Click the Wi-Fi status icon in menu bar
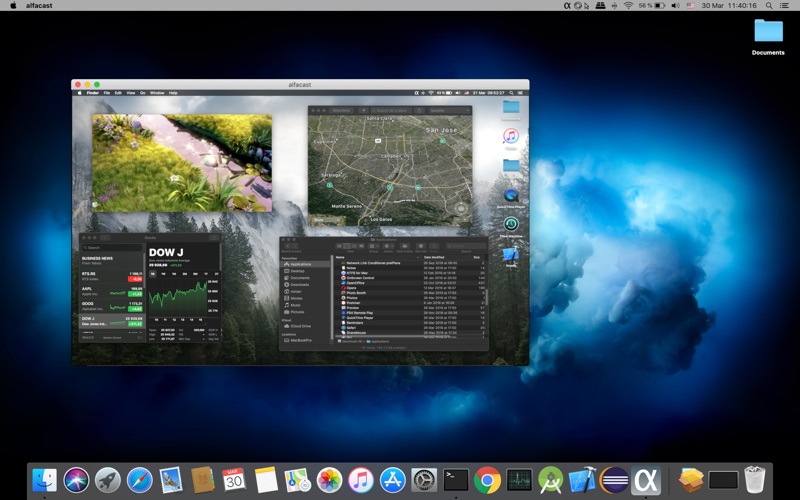 (628, 6)
